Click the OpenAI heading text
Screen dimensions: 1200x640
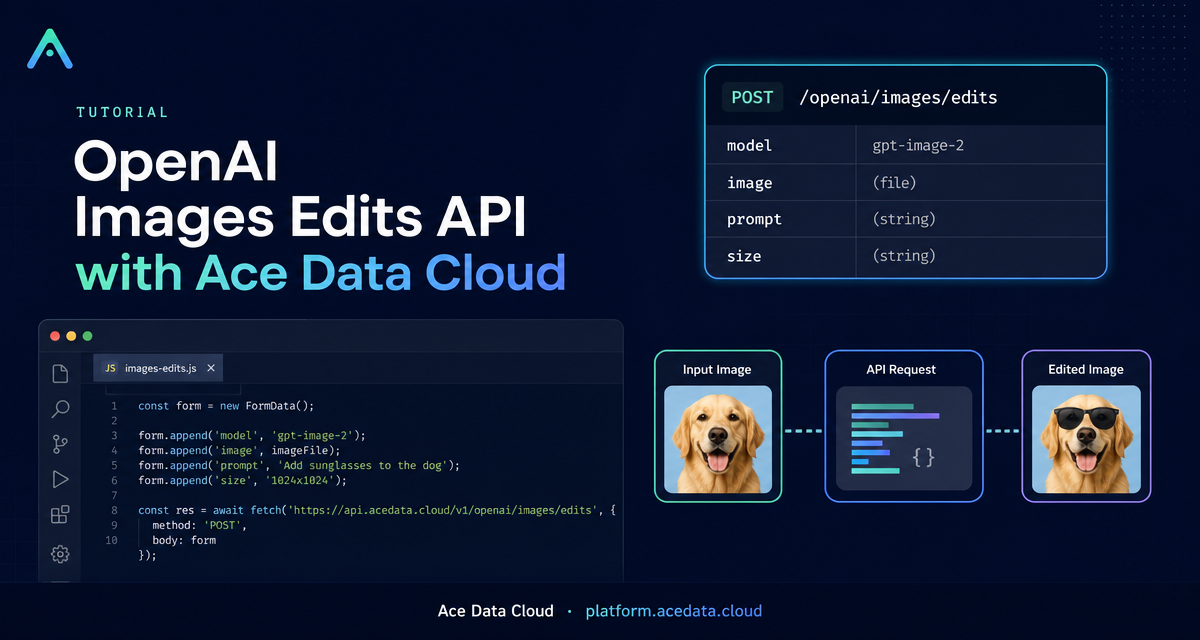tap(177, 160)
